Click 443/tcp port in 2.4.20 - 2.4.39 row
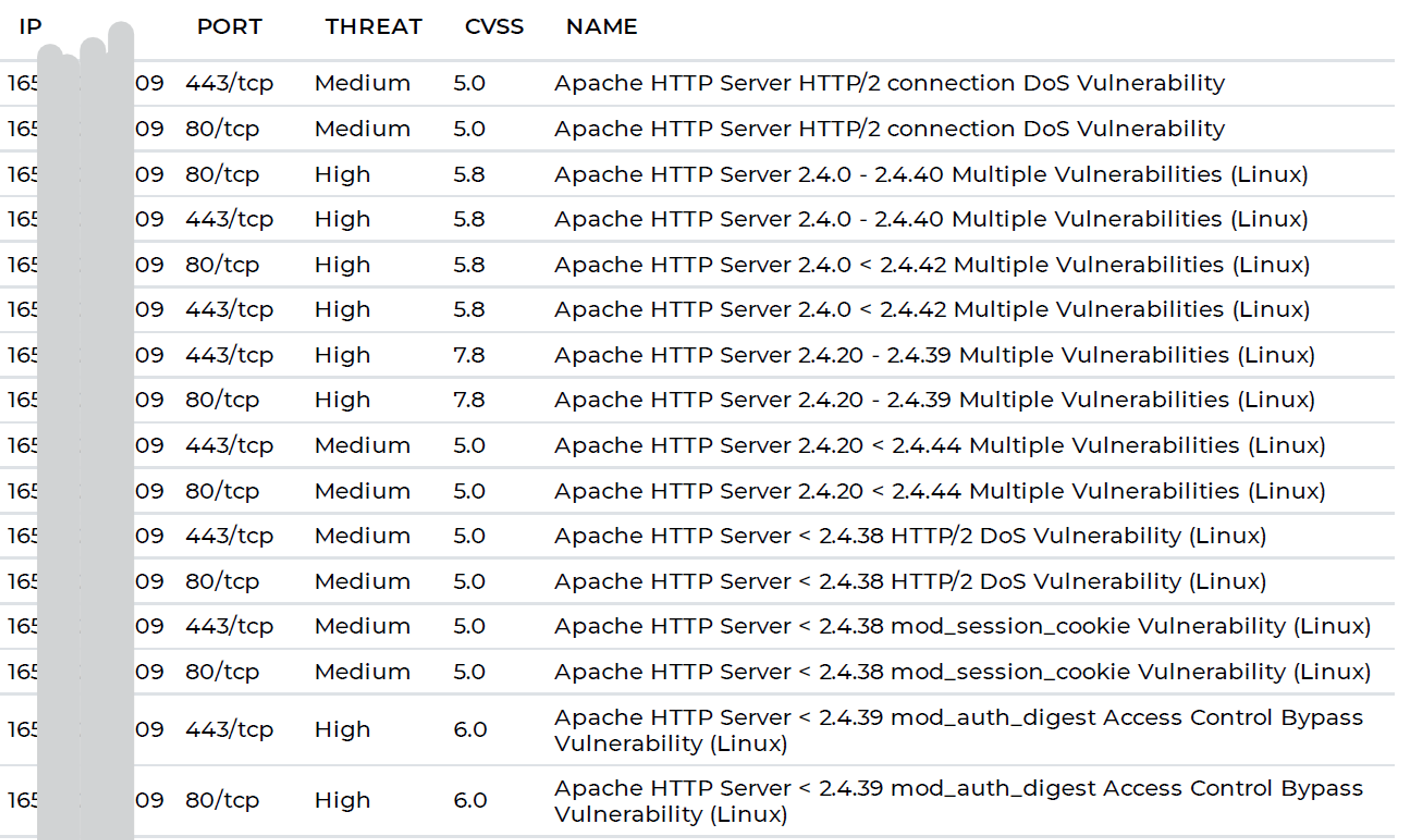The height and width of the screenshot is (840, 1415). 229,356
